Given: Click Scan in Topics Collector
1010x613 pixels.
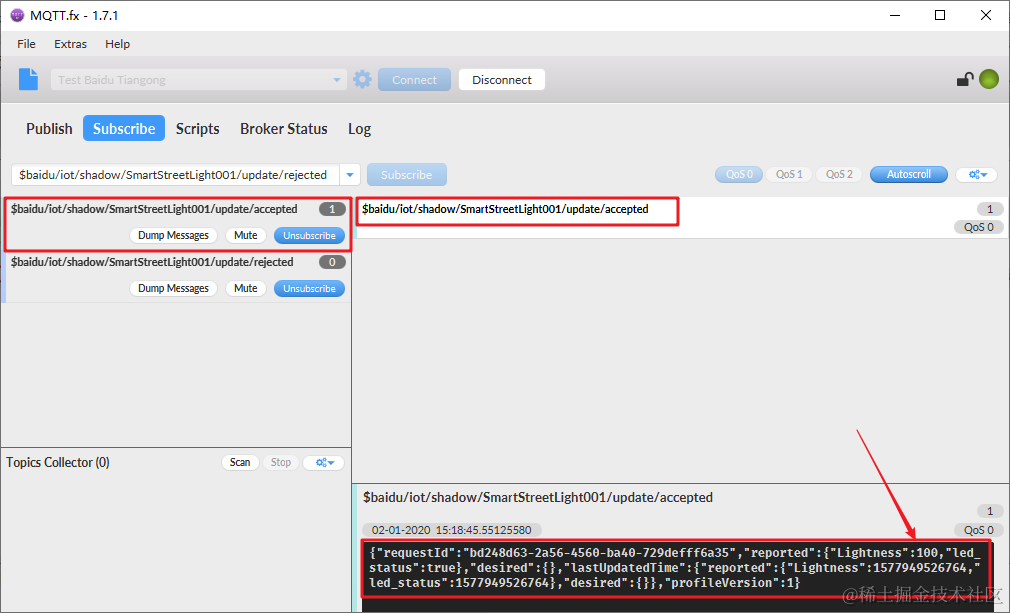Looking at the screenshot, I should coord(240,462).
